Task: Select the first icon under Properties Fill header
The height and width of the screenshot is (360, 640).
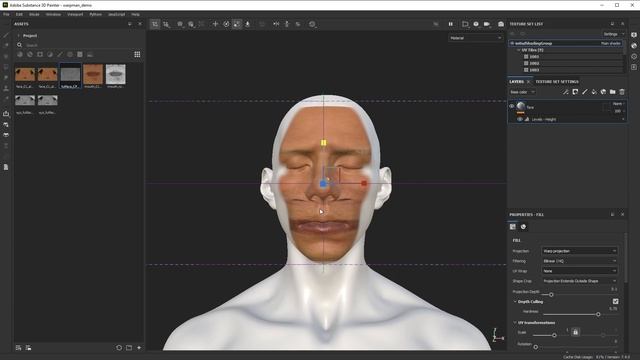Action: (513, 227)
